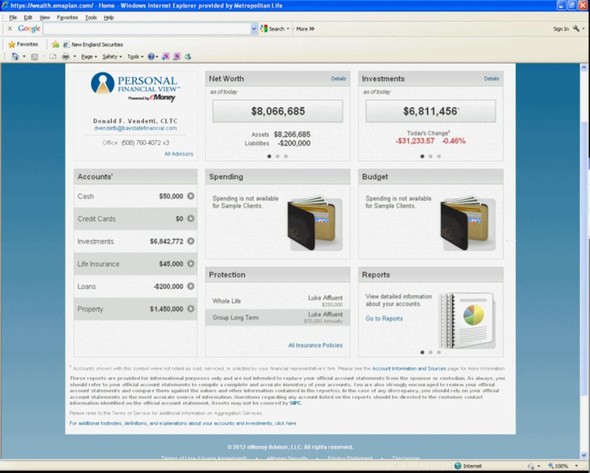Follow the Go to Reports link

click(x=384, y=318)
